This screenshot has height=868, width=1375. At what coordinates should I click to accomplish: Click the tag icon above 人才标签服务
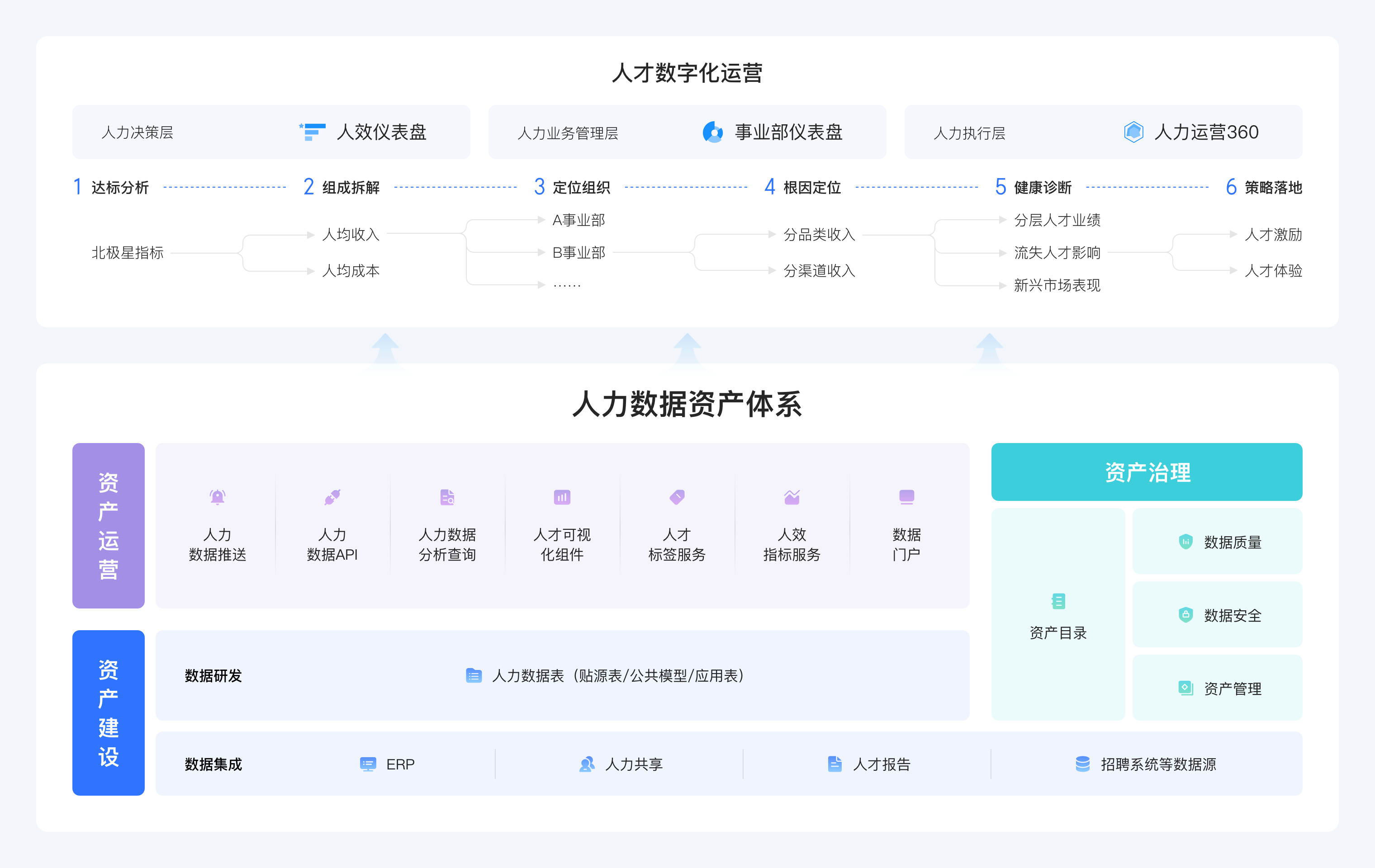[677, 497]
